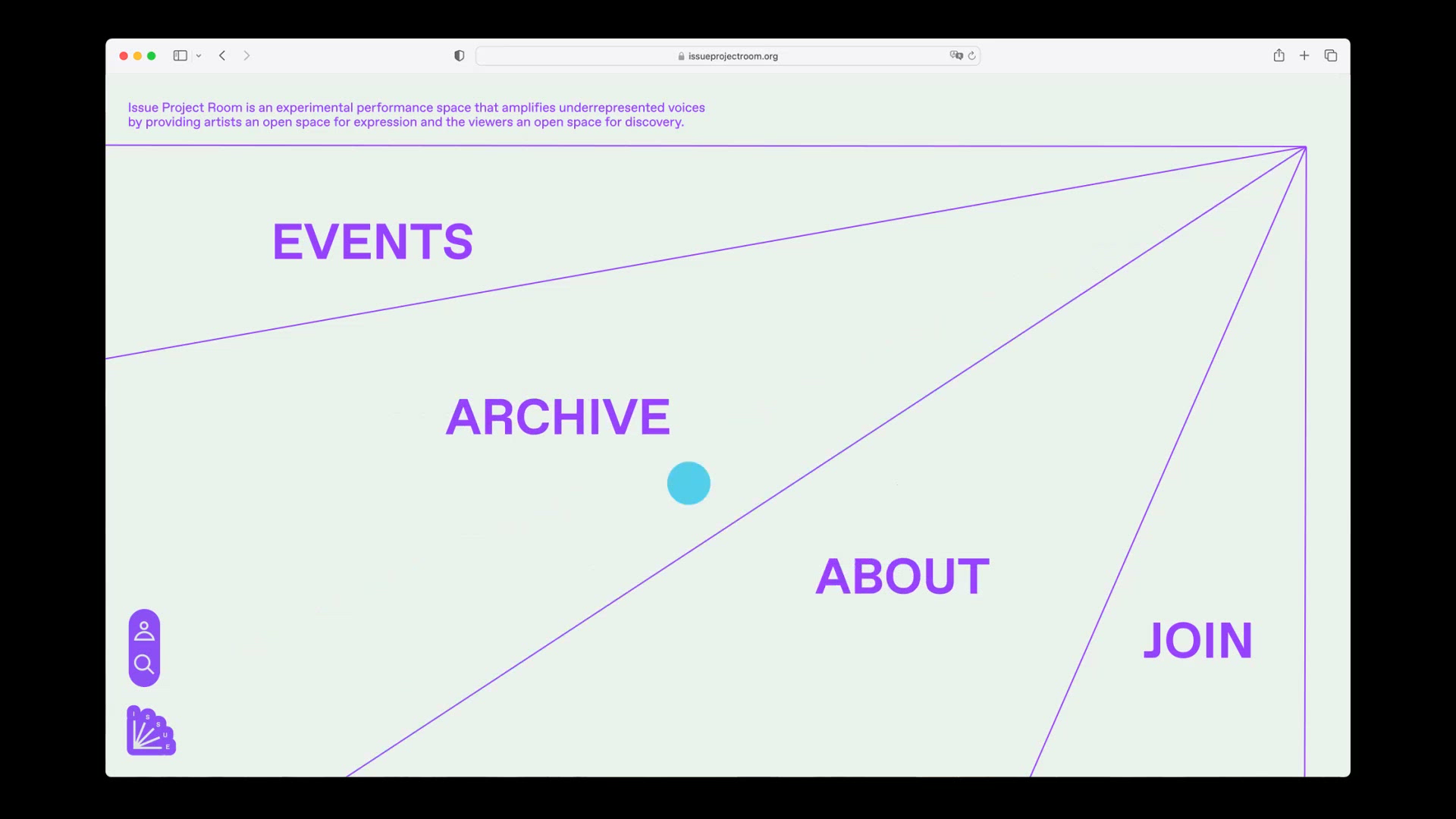Click the Safari share icon
Screen dimensions: 1456x819
1279,55
